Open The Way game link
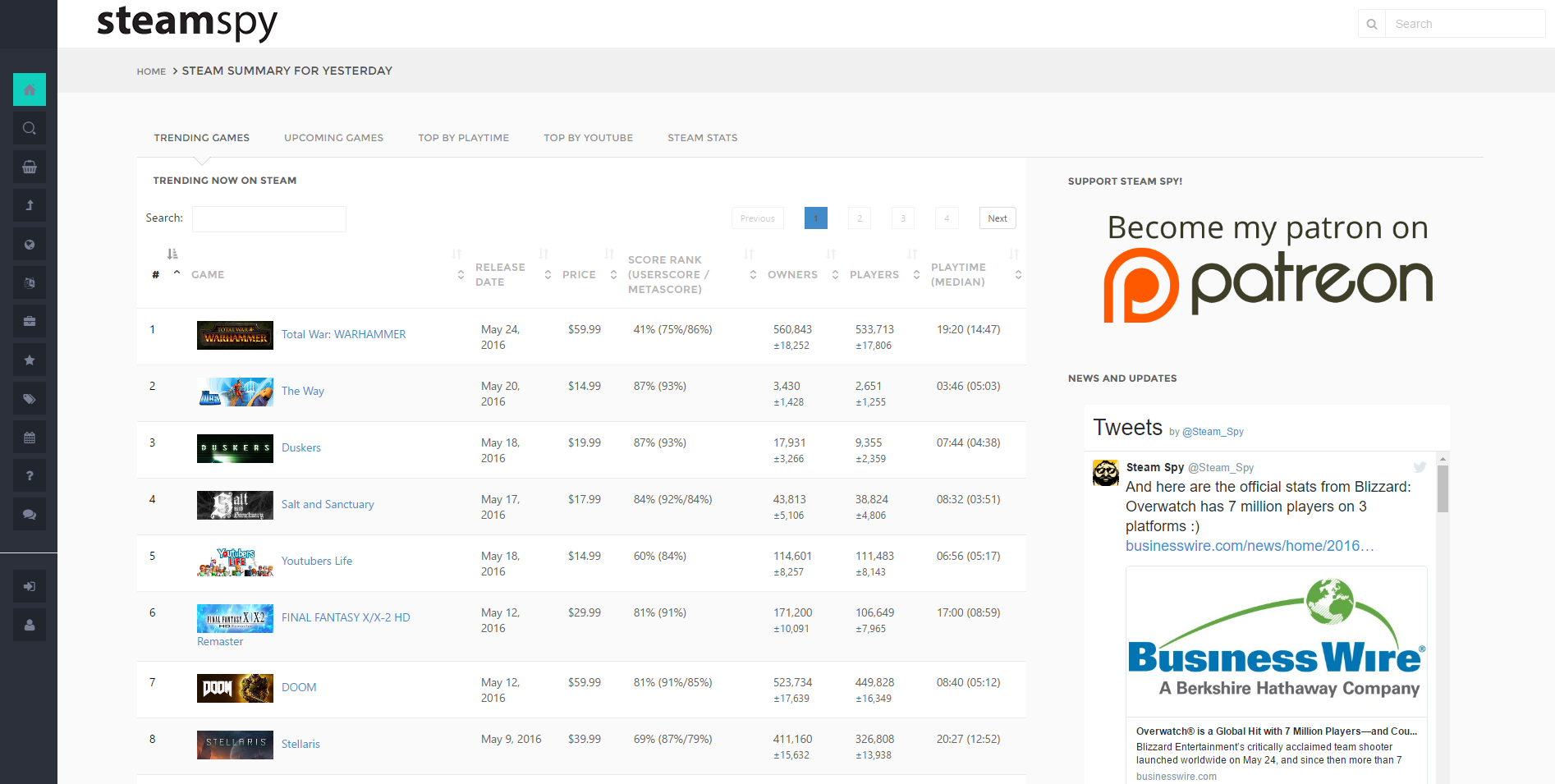The image size is (1555, 784). (x=303, y=391)
